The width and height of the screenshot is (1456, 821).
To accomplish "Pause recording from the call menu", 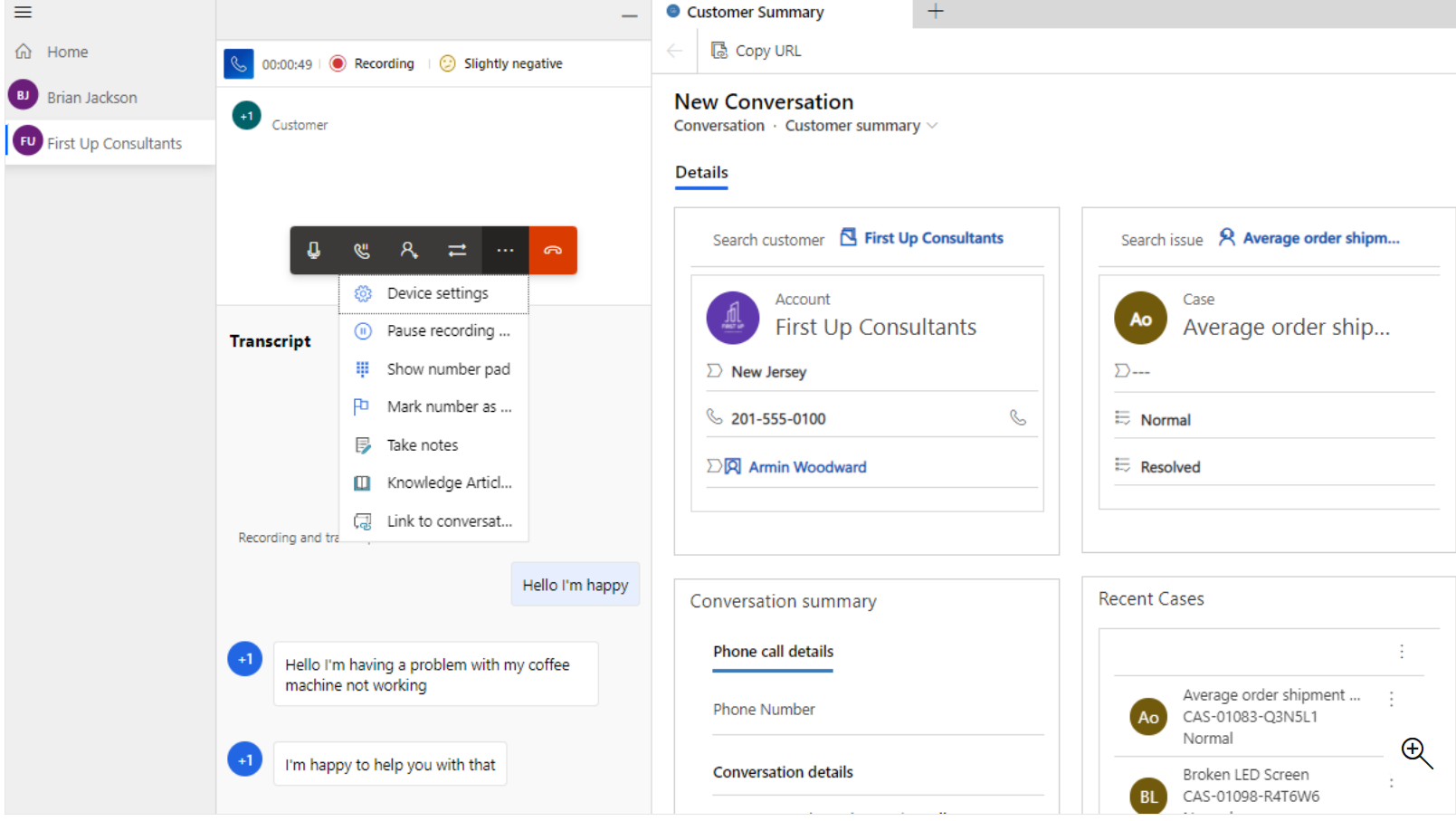I will 447,331.
